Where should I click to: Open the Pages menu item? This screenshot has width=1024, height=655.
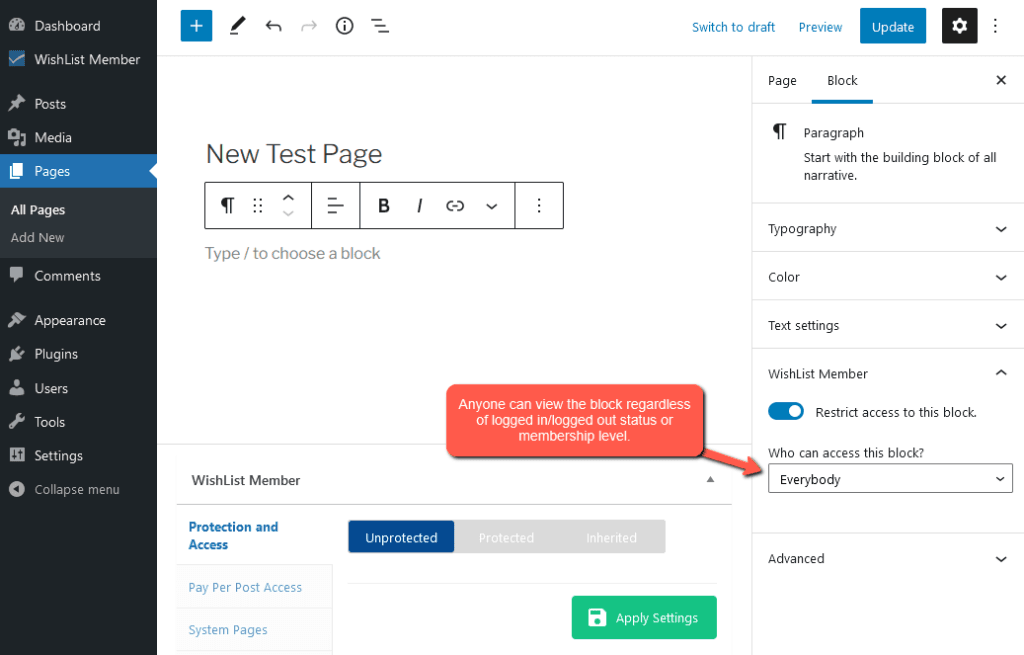tap(78, 171)
